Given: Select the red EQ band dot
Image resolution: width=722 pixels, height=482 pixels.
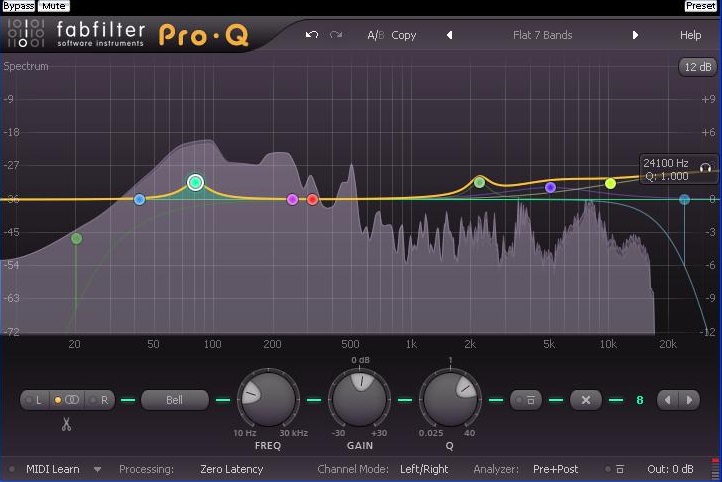Looking at the screenshot, I should click(x=313, y=199).
